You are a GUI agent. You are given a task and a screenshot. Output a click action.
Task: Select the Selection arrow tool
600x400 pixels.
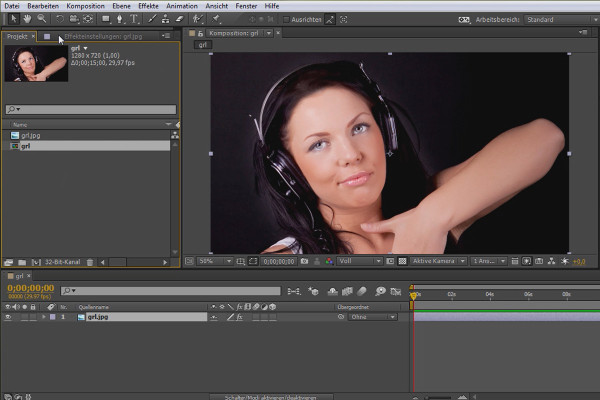click(13, 19)
